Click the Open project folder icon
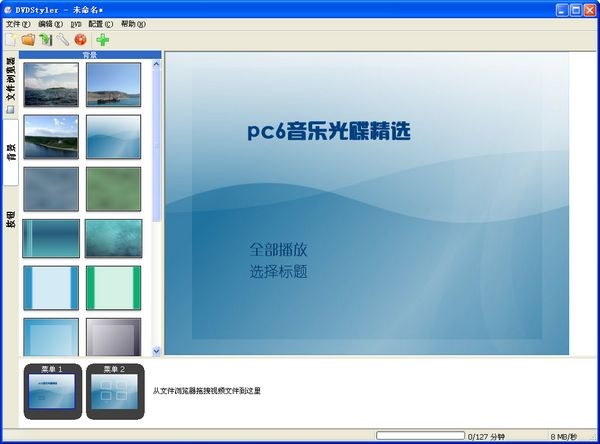This screenshot has width=600, height=444. point(28,40)
